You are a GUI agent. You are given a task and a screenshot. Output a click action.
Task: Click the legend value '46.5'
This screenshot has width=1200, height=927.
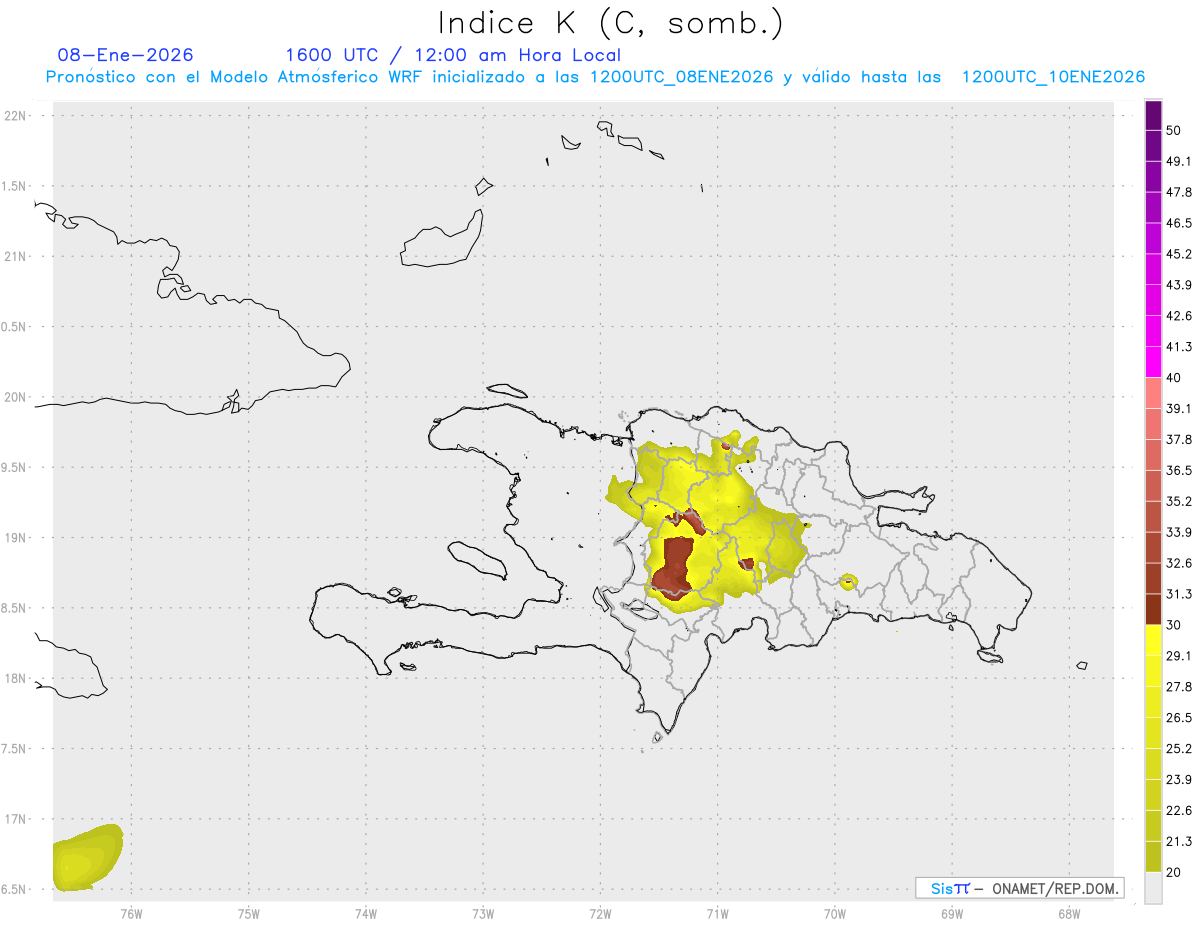click(x=1179, y=223)
